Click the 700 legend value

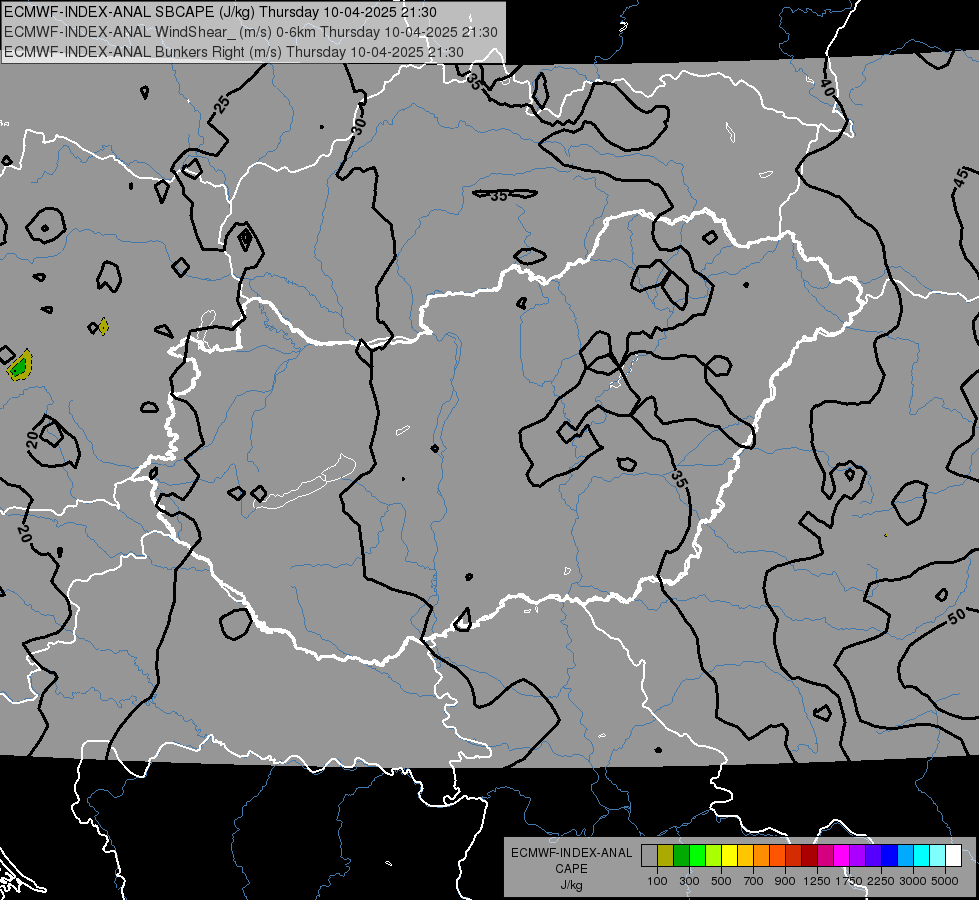point(754,881)
